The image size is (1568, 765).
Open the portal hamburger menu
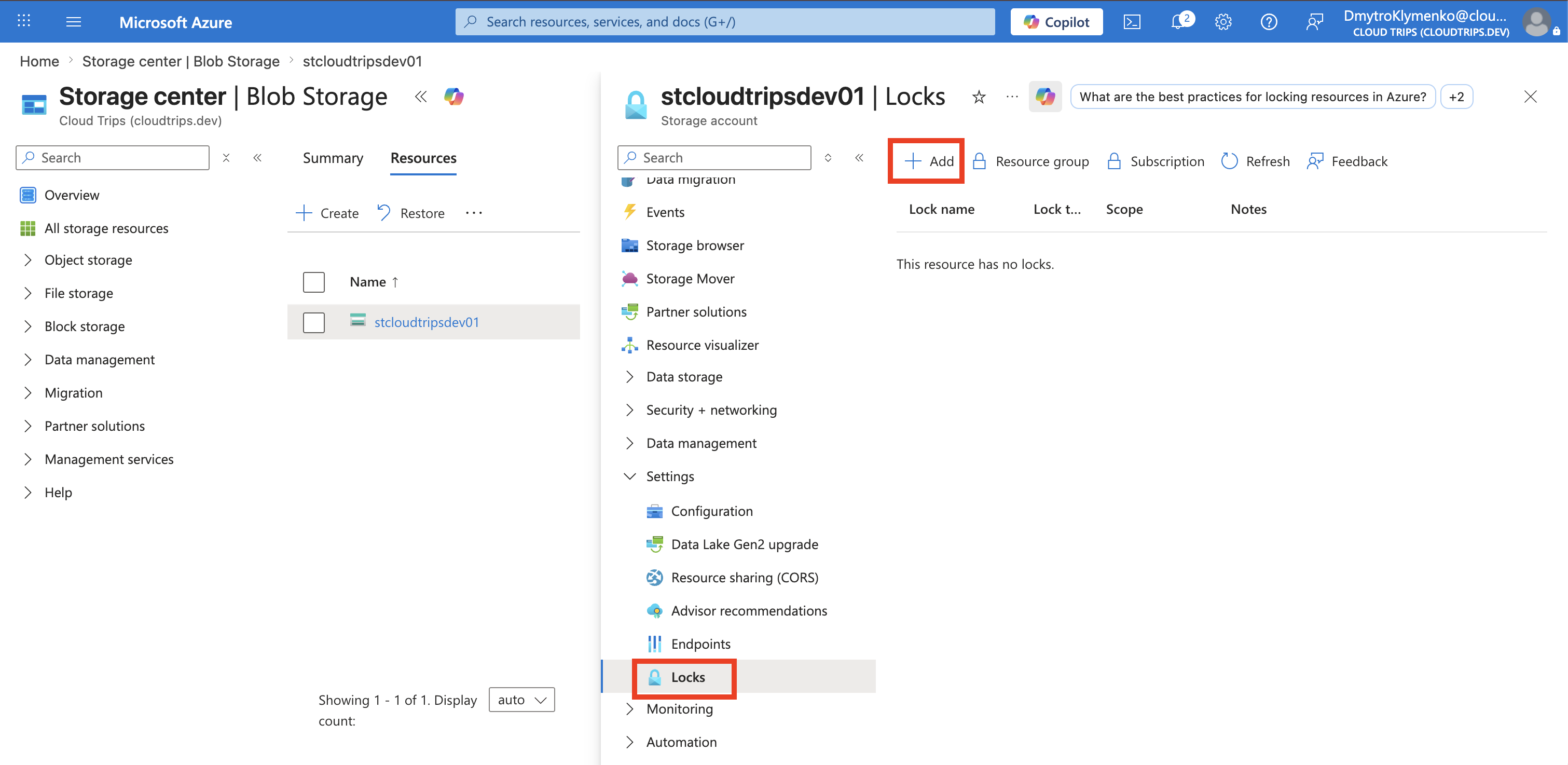(x=74, y=22)
